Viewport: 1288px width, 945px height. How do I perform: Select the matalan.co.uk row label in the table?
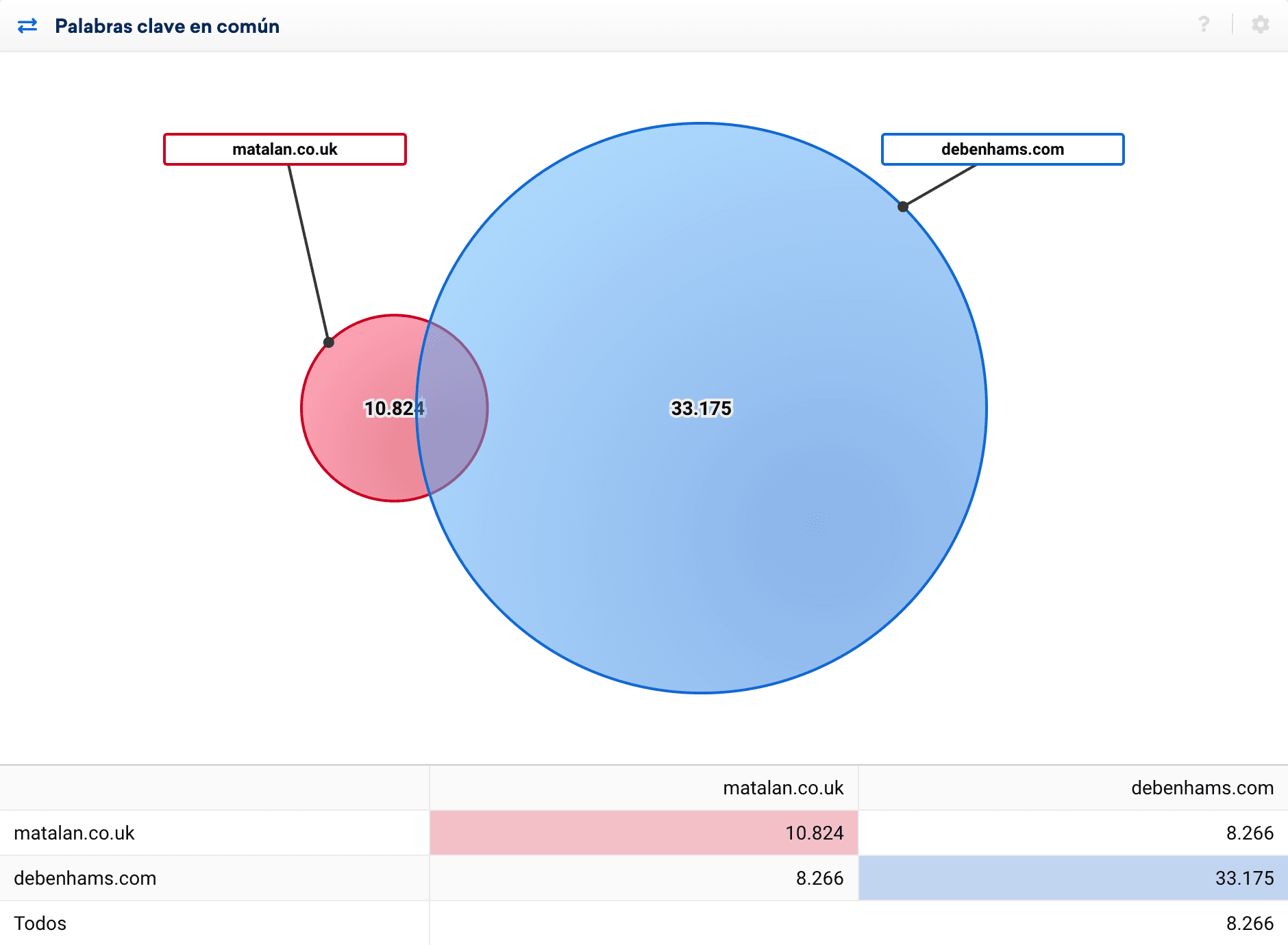(x=74, y=833)
